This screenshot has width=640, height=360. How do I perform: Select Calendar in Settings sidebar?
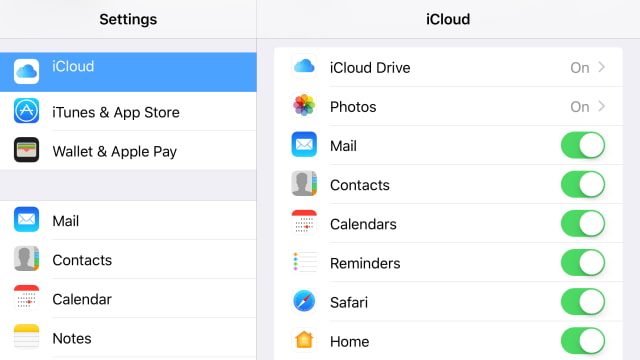click(x=128, y=298)
